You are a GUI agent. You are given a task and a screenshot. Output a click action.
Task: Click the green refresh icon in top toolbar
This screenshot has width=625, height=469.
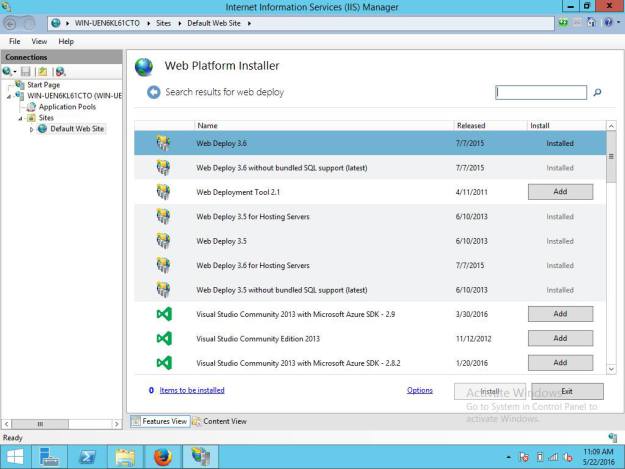[x=563, y=22]
